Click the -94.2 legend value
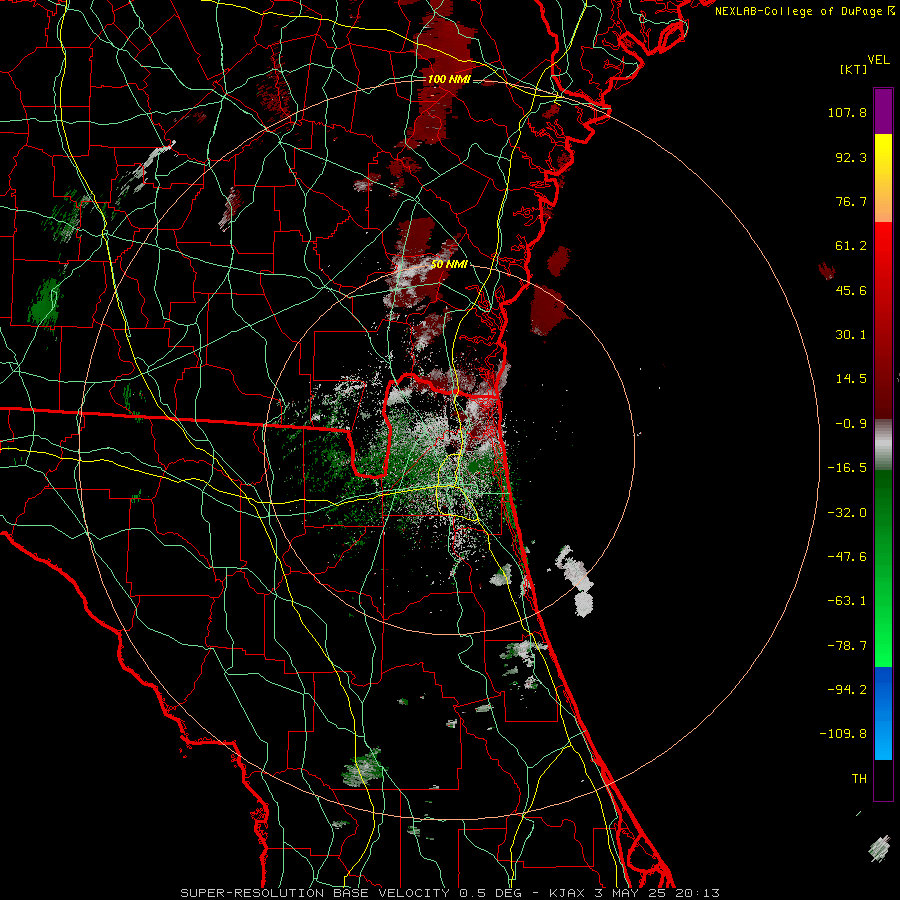 coord(847,690)
